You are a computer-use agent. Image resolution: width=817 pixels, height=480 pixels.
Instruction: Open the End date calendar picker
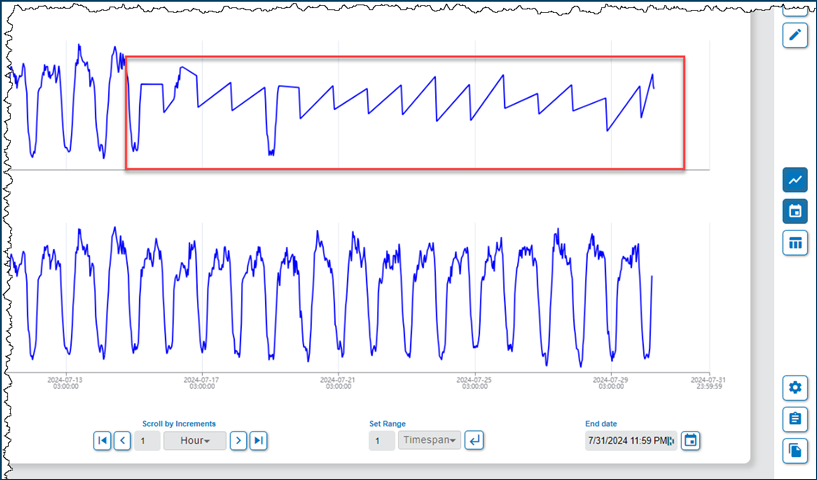pyautogui.click(x=690, y=440)
